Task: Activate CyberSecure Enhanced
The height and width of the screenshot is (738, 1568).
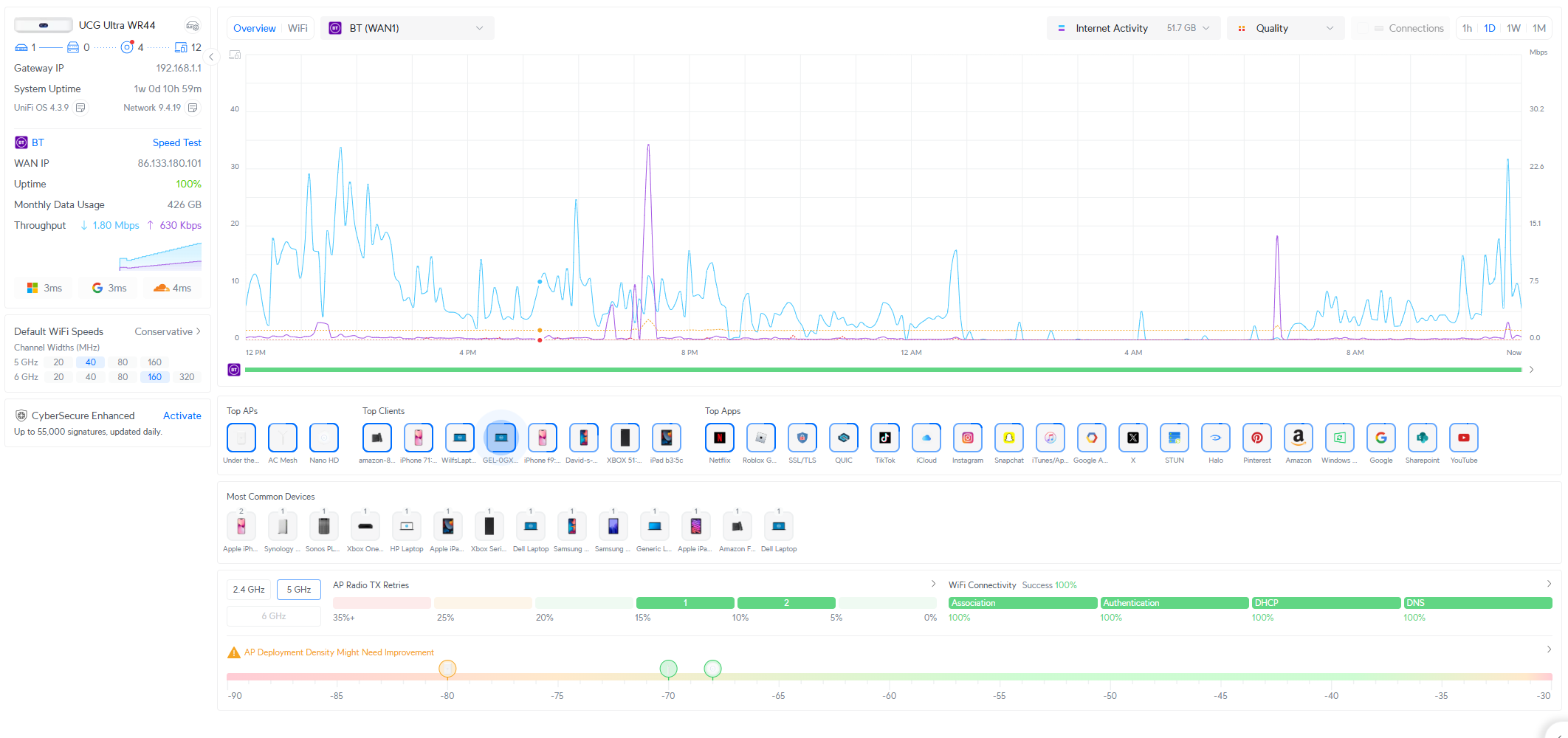Action: 182,415
